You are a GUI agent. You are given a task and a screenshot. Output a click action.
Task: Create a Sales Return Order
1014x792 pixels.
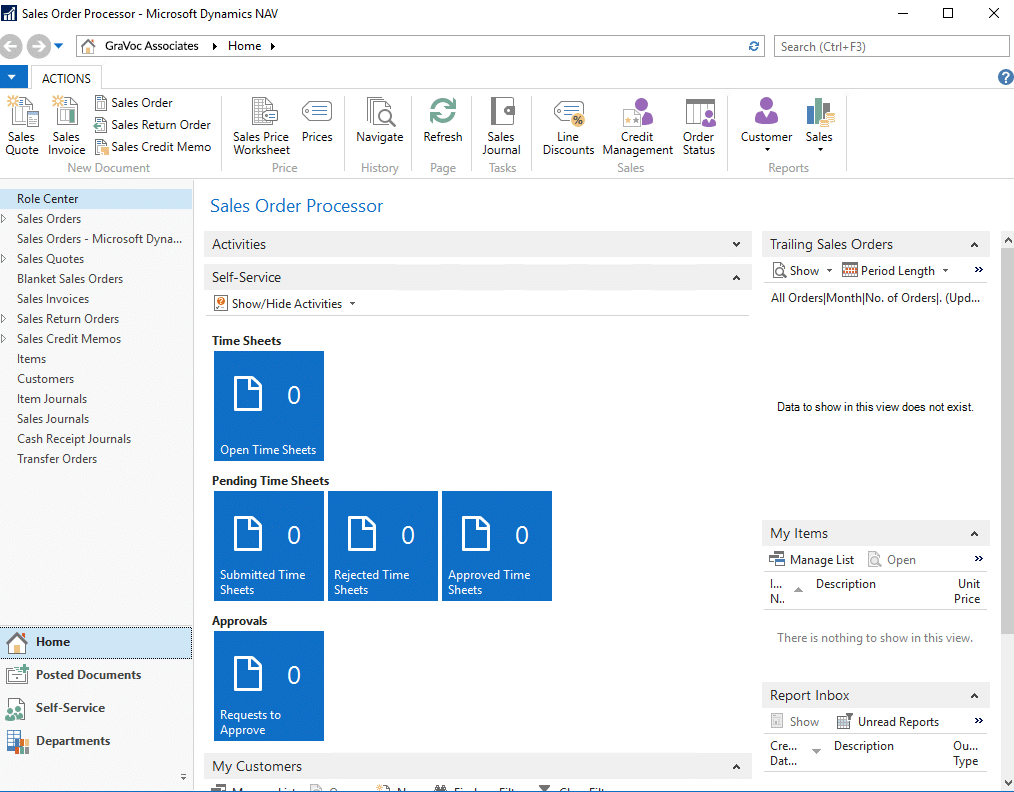(x=153, y=125)
